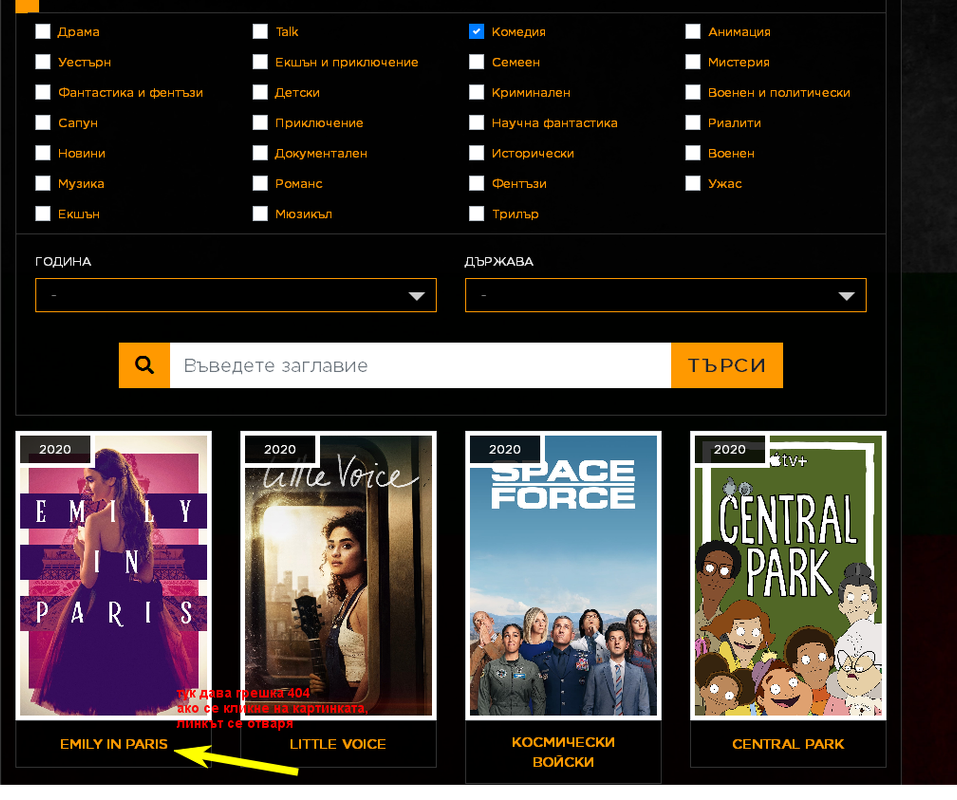The width and height of the screenshot is (957, 800).
Task: Tick the Семеен genre checkbox
Action: (x=477, y=62)
